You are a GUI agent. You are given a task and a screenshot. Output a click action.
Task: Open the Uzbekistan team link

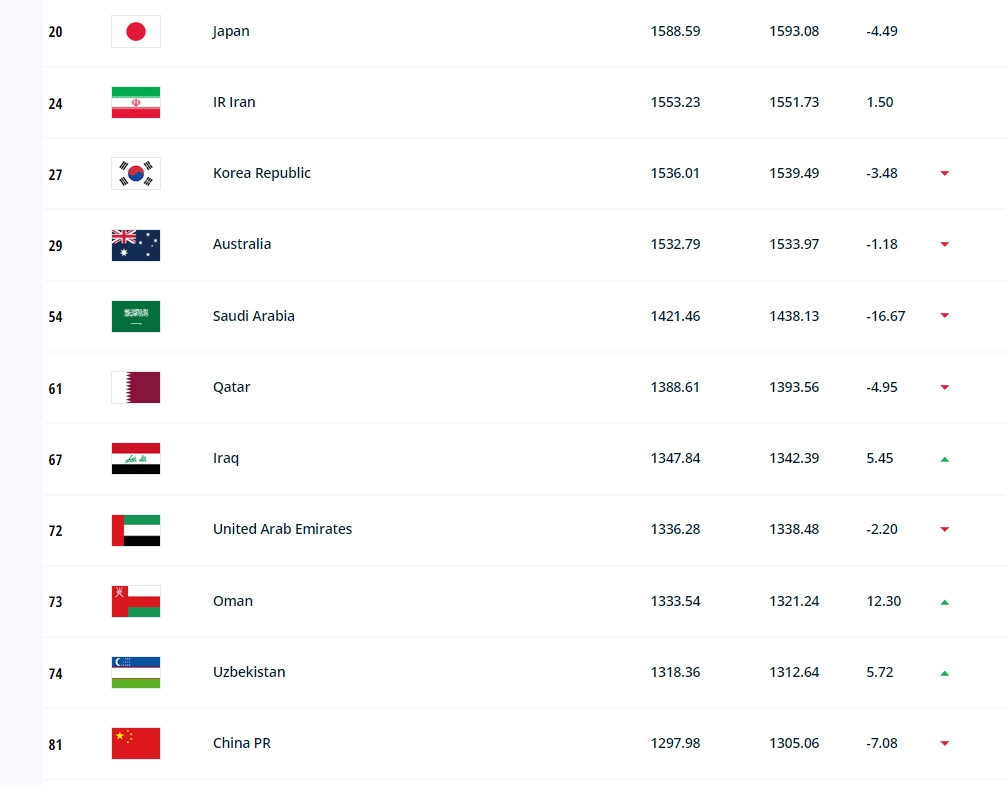point(249,672)
